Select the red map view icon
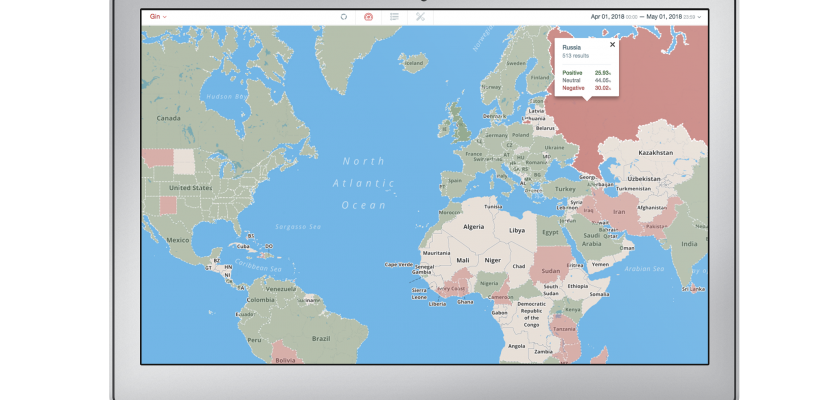 [368, 17]
